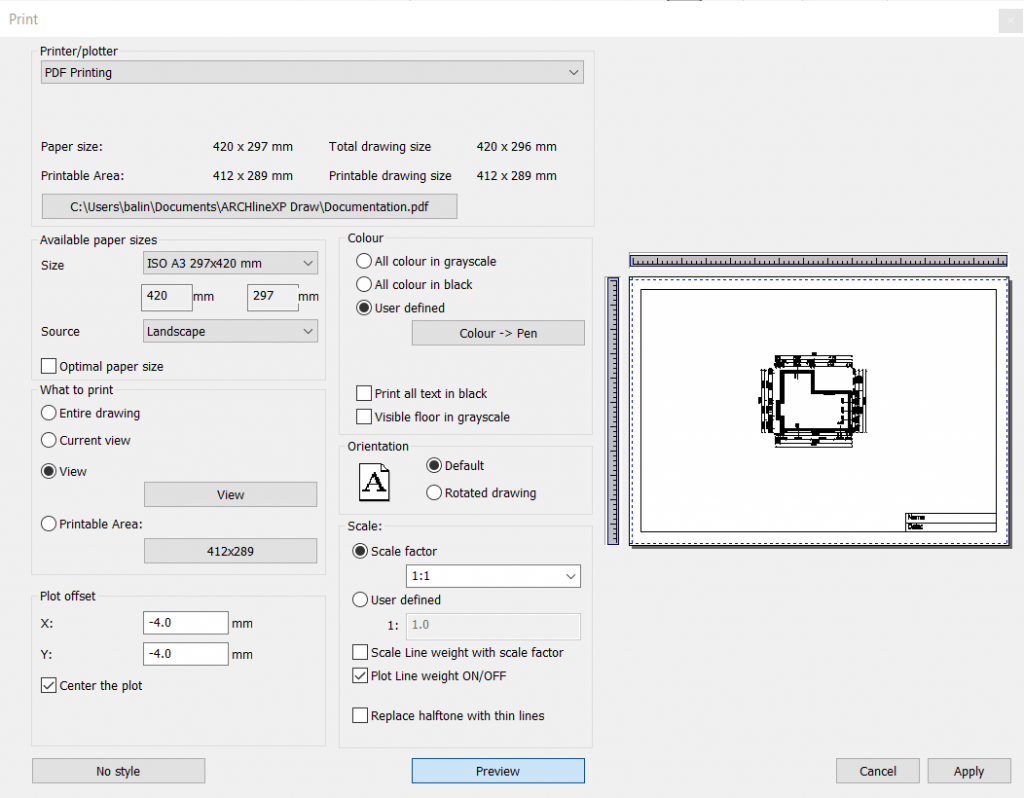Select Entire drawing as what to print
Screen dimensions: 1024x798
click(x=48, y=413)
